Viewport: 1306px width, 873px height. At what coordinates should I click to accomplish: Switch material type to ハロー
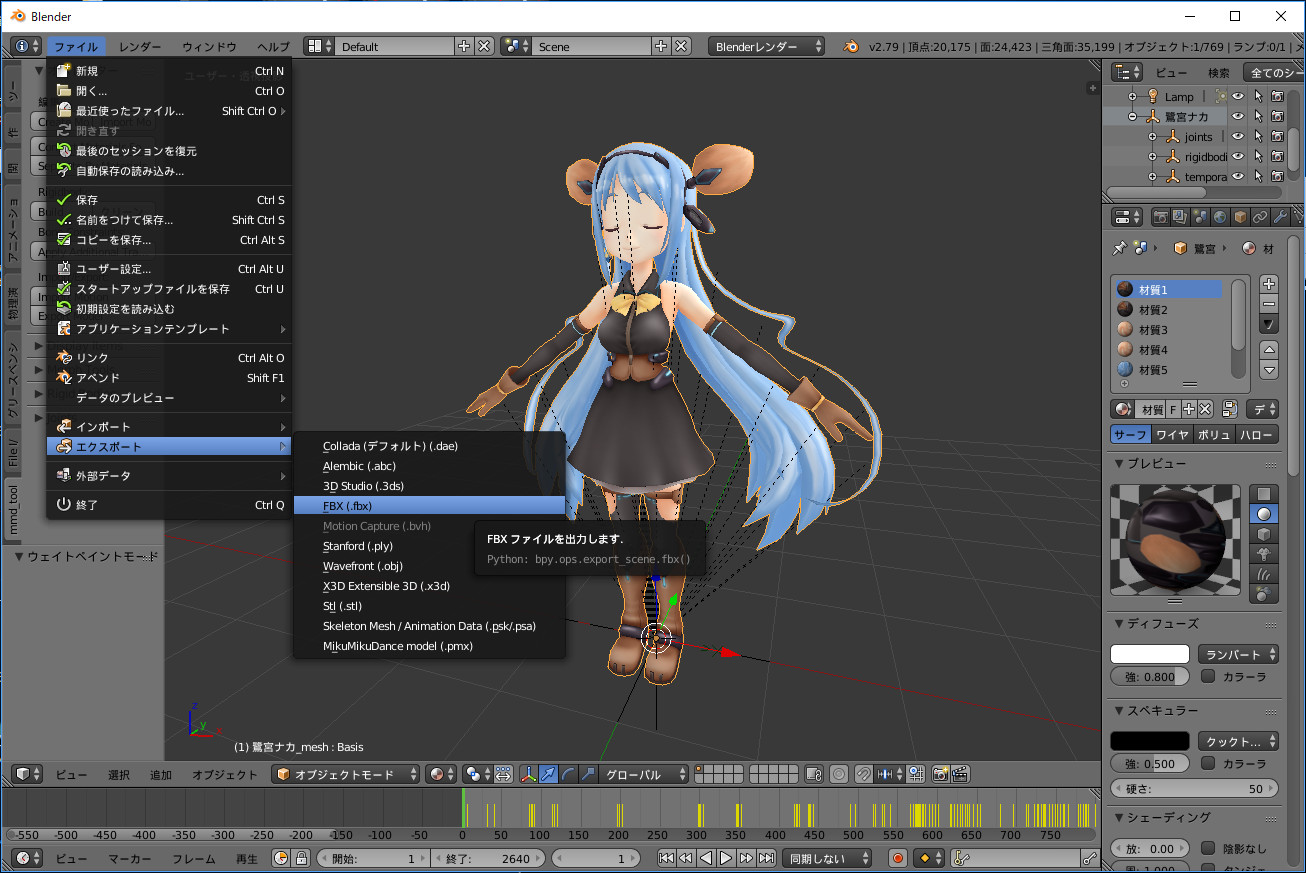(1257, 435)
